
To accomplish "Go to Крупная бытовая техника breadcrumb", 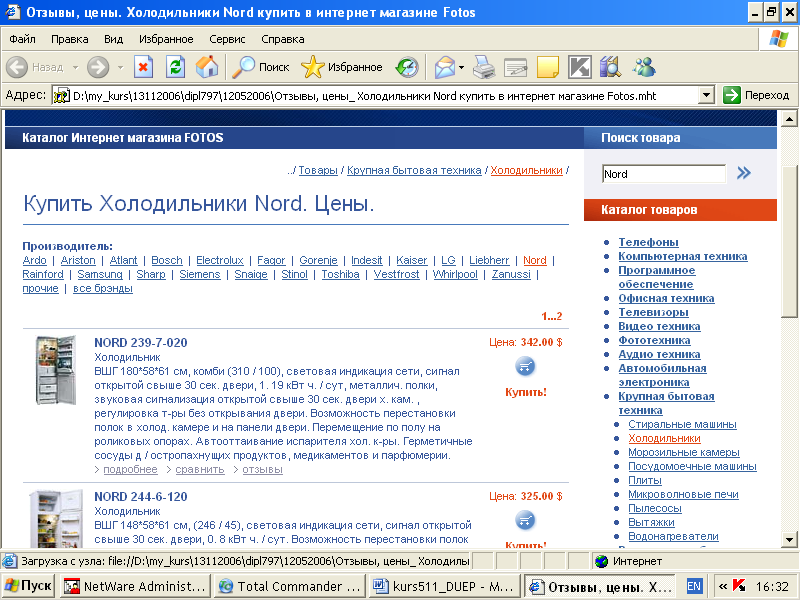I will (414, 170).
